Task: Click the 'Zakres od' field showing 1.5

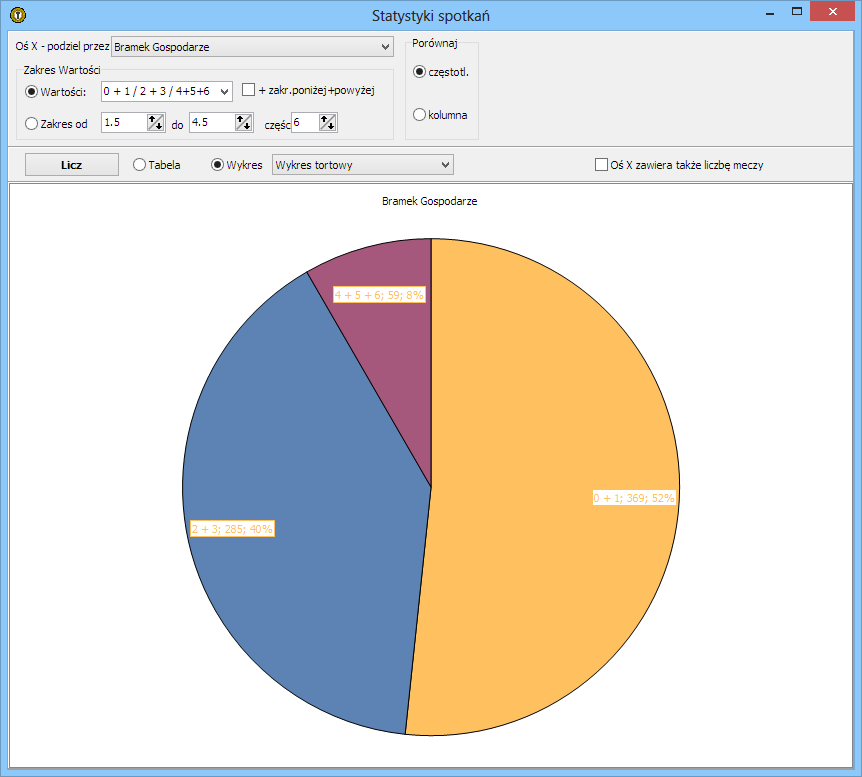Action: coord(124,123)
